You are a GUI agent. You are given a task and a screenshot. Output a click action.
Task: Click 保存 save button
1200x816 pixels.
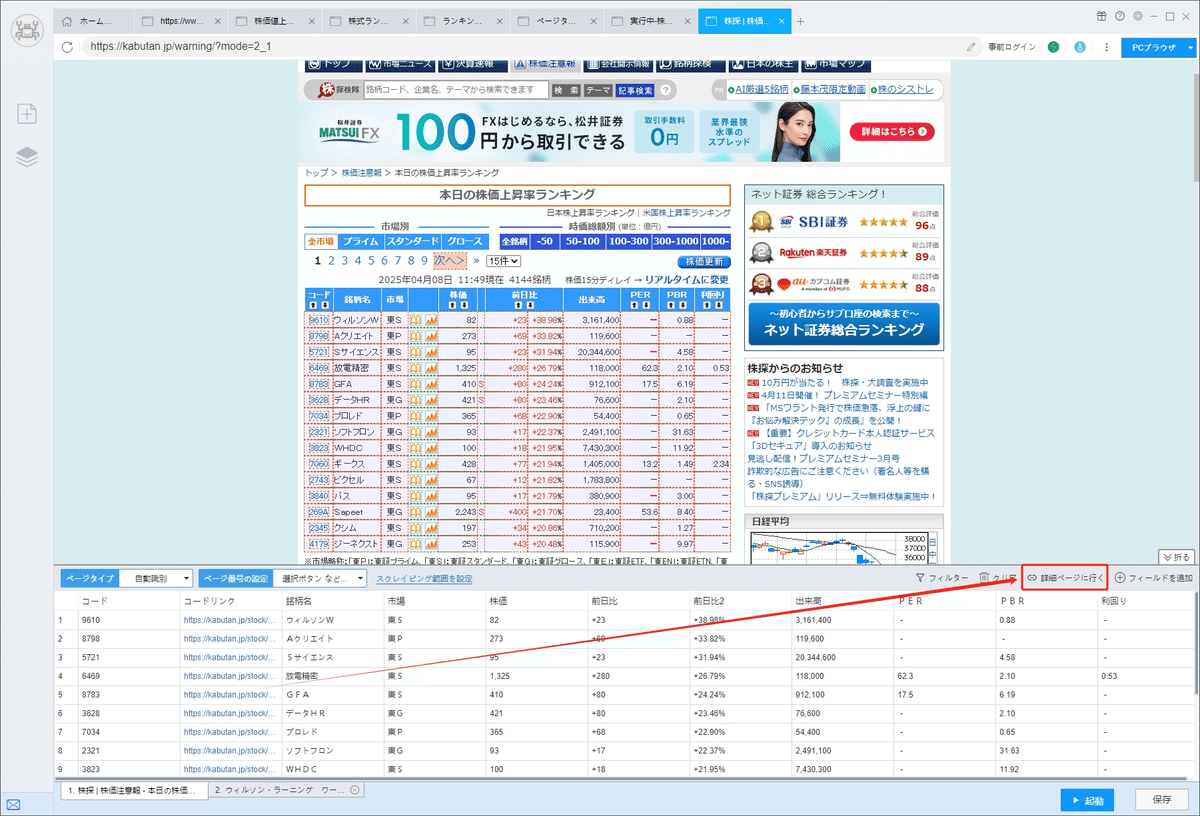click(1162, 800)
